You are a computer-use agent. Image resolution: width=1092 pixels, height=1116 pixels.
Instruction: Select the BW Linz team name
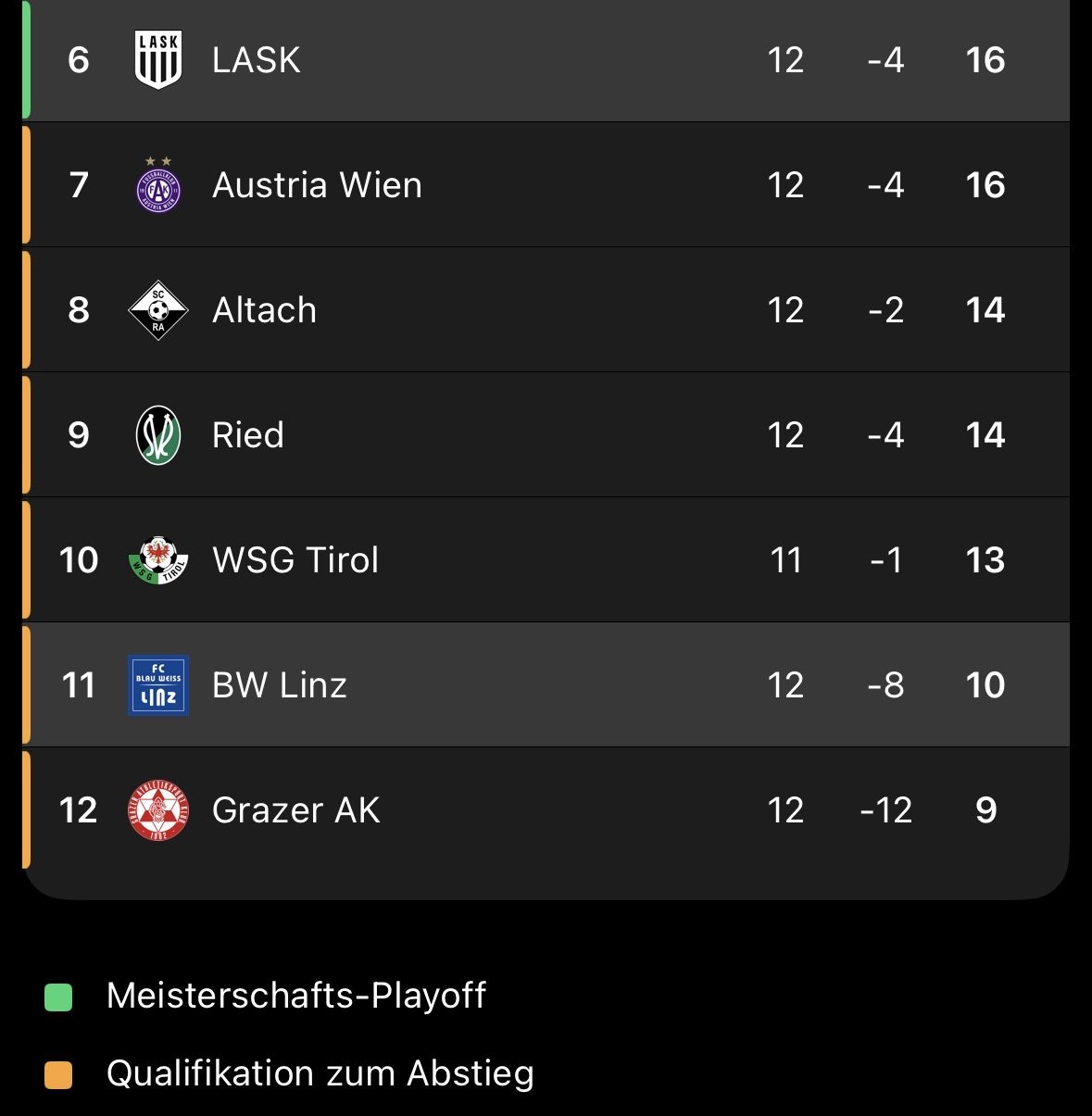point(280,685)
